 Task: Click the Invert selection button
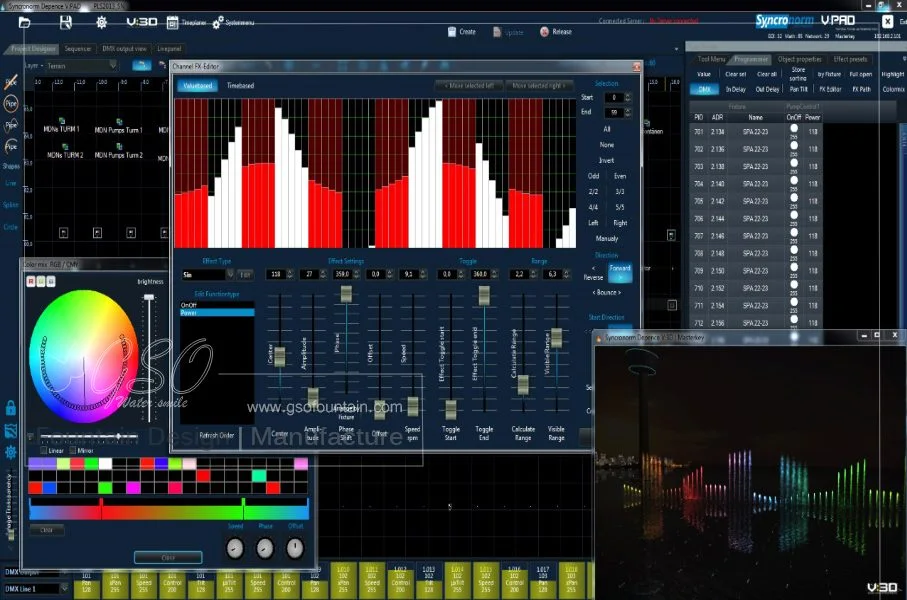pos(607,160)
